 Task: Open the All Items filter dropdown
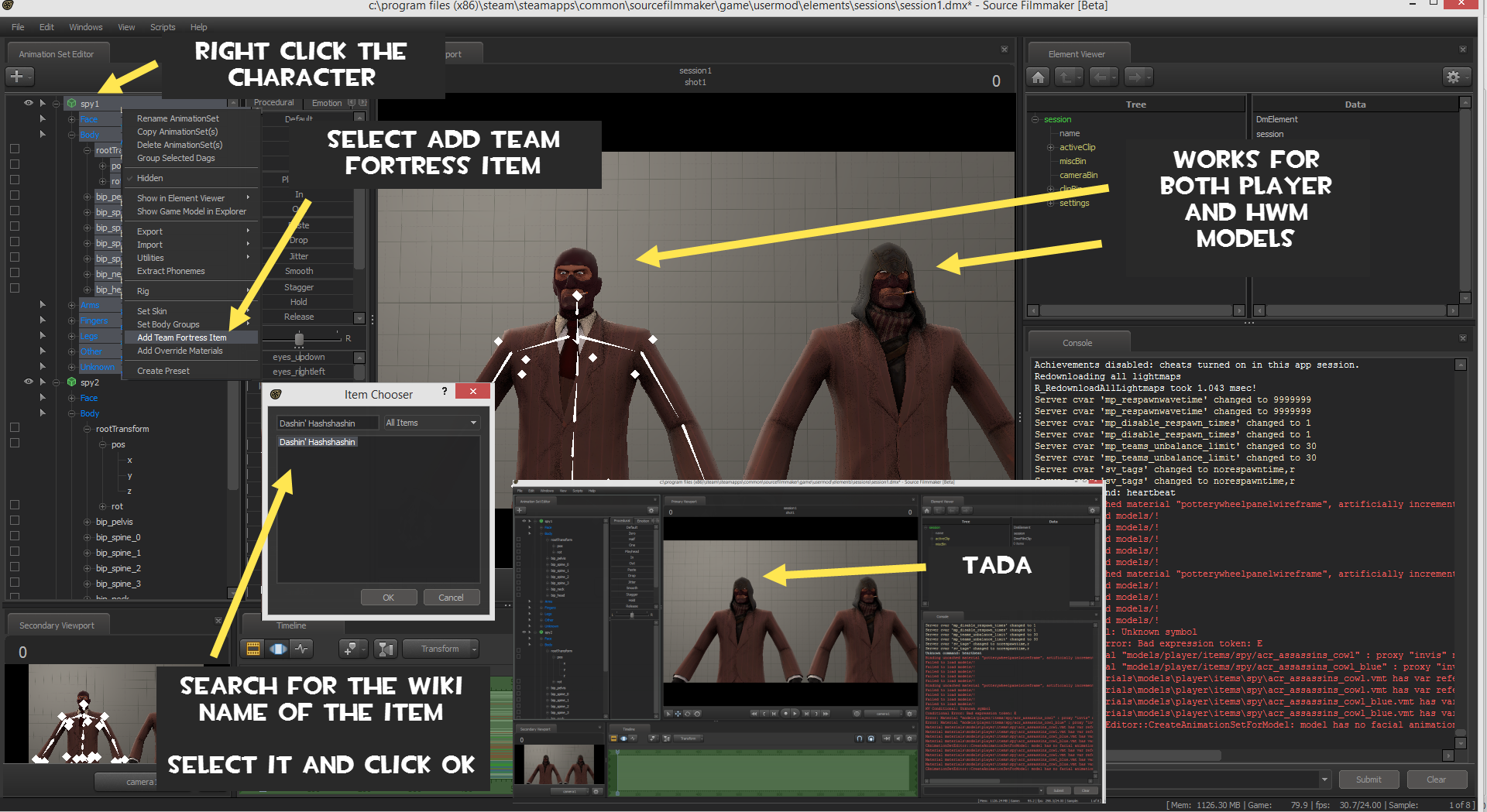[x=432, y=423]
